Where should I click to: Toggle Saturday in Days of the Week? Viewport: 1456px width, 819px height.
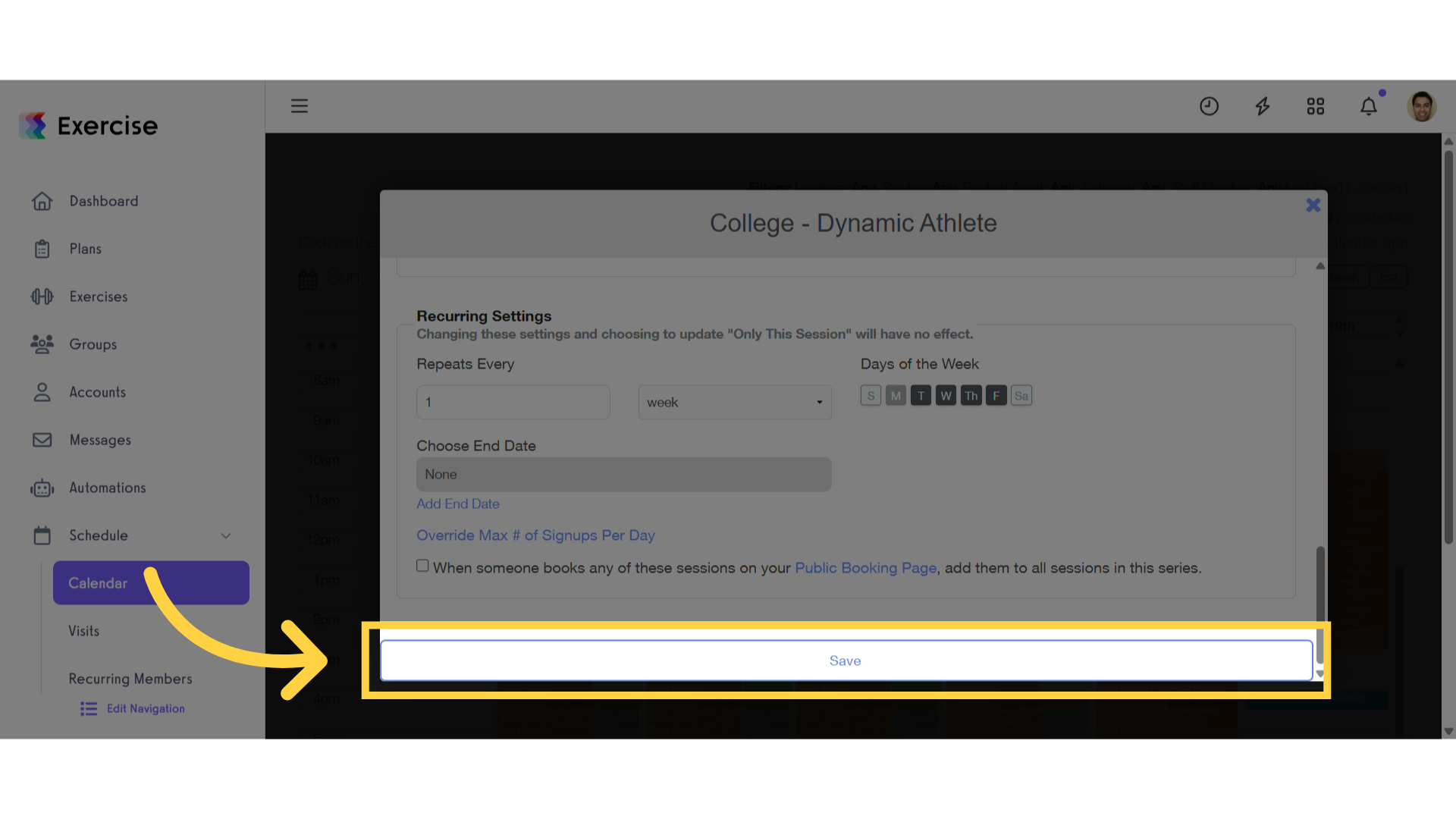tap(1021, 396)
